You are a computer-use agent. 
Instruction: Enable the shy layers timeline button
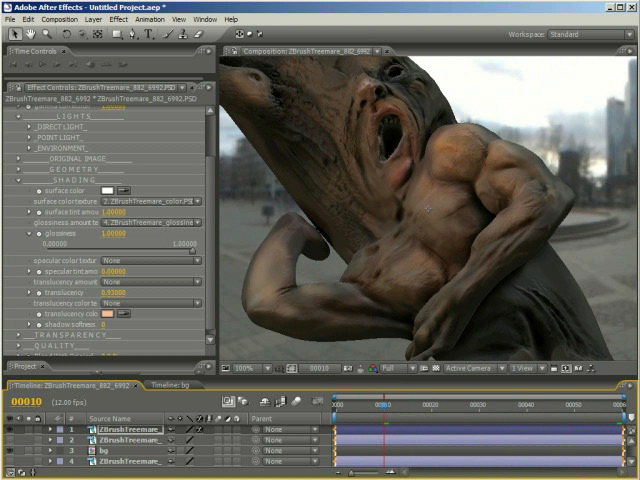pos(265,402)
